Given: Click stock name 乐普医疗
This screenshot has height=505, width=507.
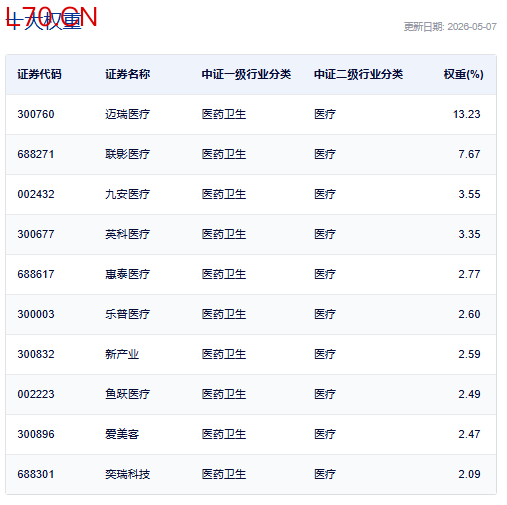Looking at the screenshot, I should (128, 314).
